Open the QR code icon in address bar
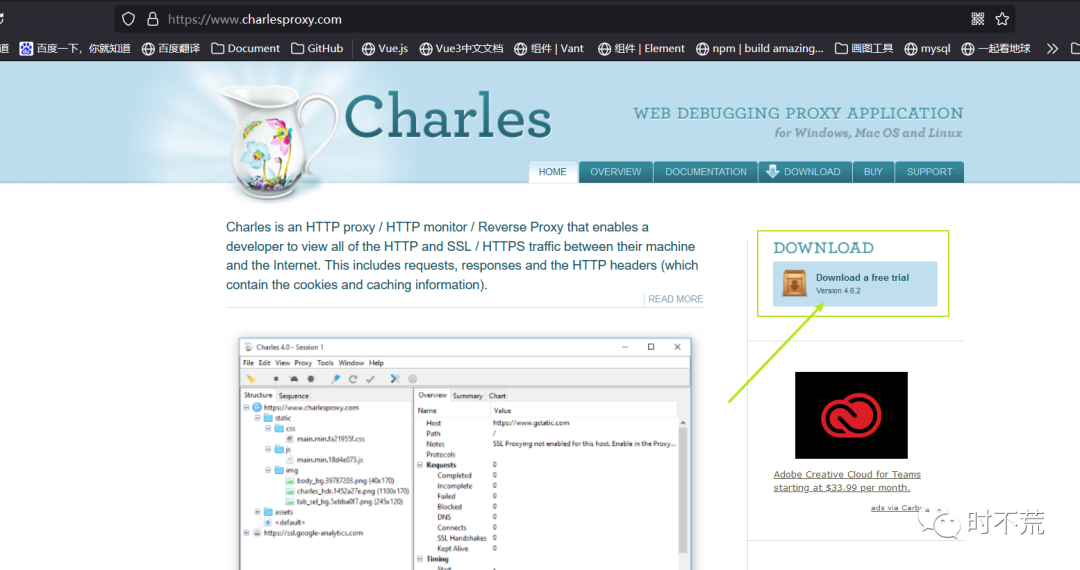Screen dimensions: 1080x570 click(x=977, y=19)
